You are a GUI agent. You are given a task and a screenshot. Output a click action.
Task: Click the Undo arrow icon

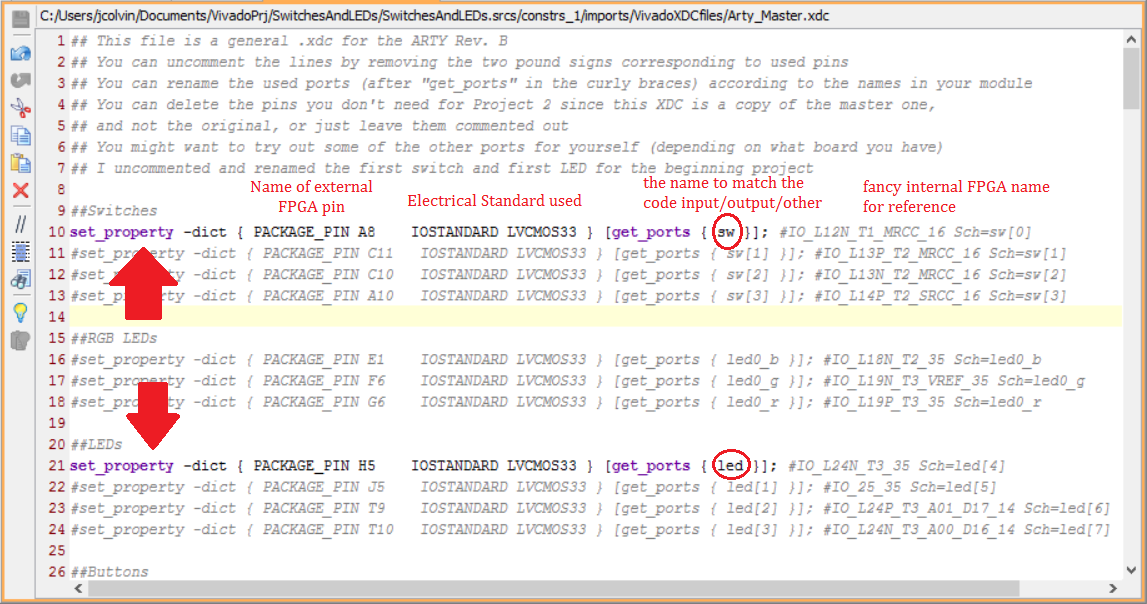coord(20,53)
